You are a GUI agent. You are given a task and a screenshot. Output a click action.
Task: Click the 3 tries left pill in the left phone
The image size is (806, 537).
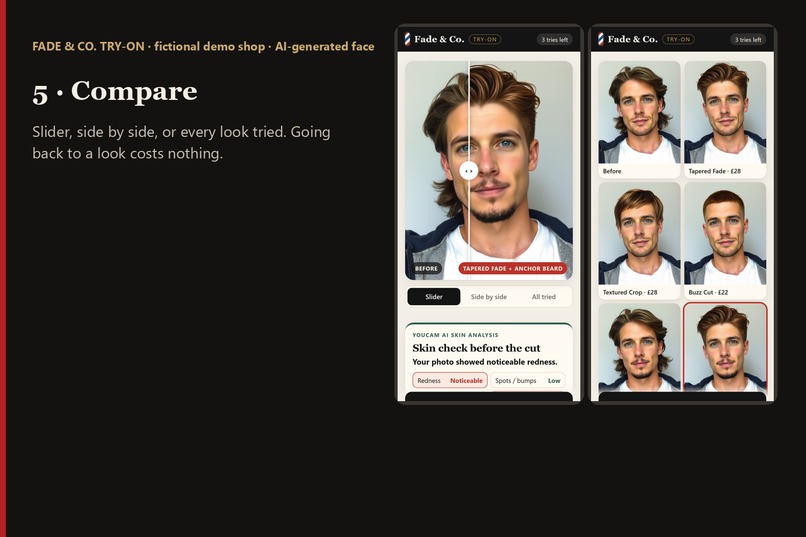coord(555,40)
